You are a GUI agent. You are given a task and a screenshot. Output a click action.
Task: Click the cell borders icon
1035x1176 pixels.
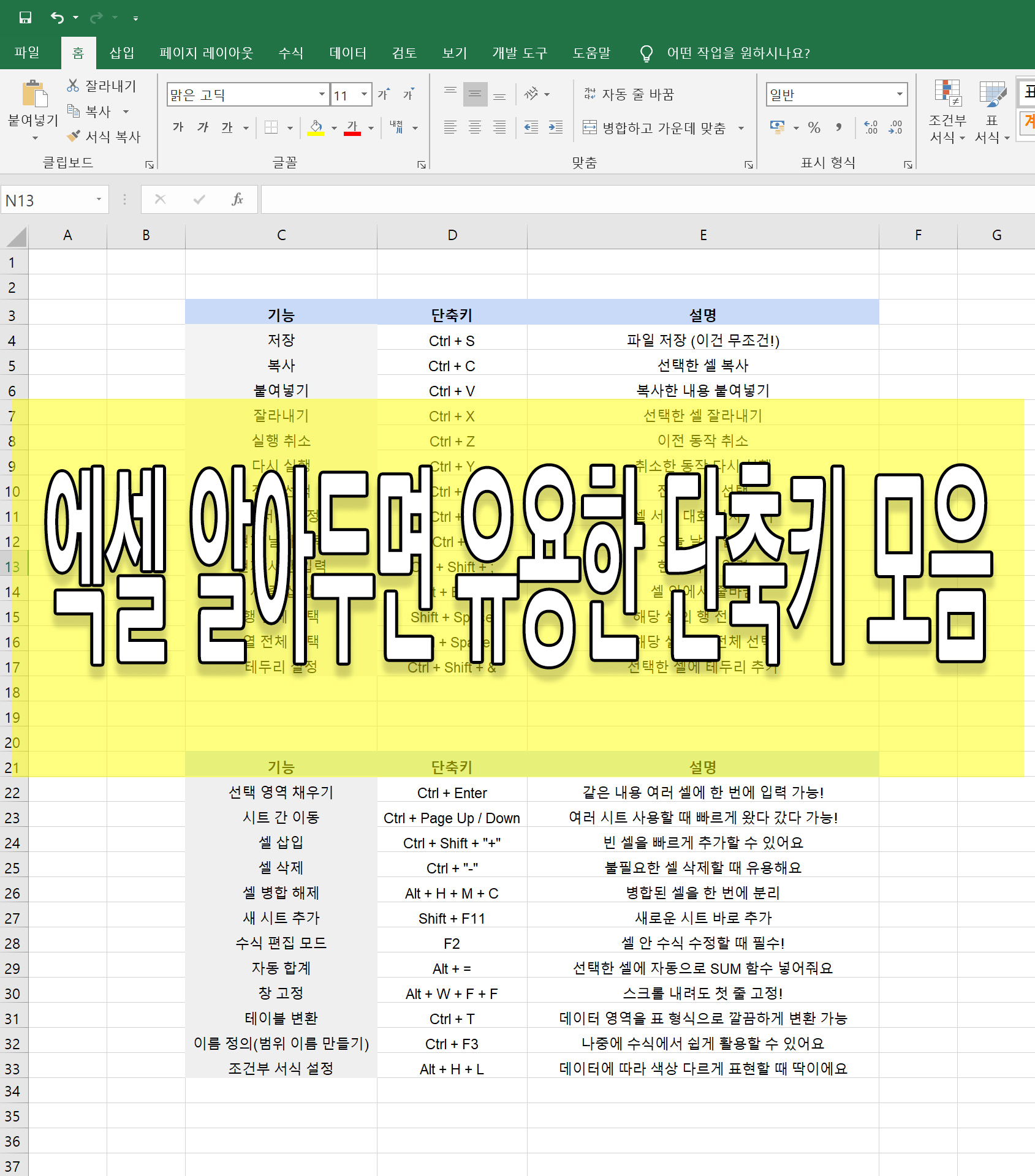click(271, 127)
